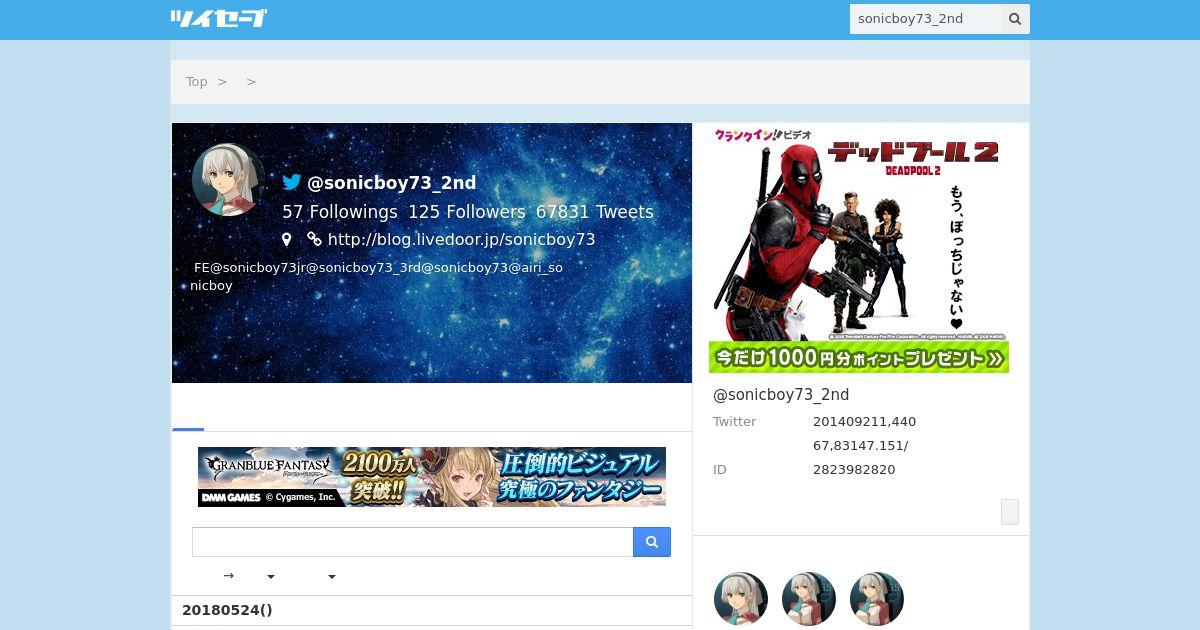Focus the tweet search input field
The image size is (1200, 630).
[412, 542]
